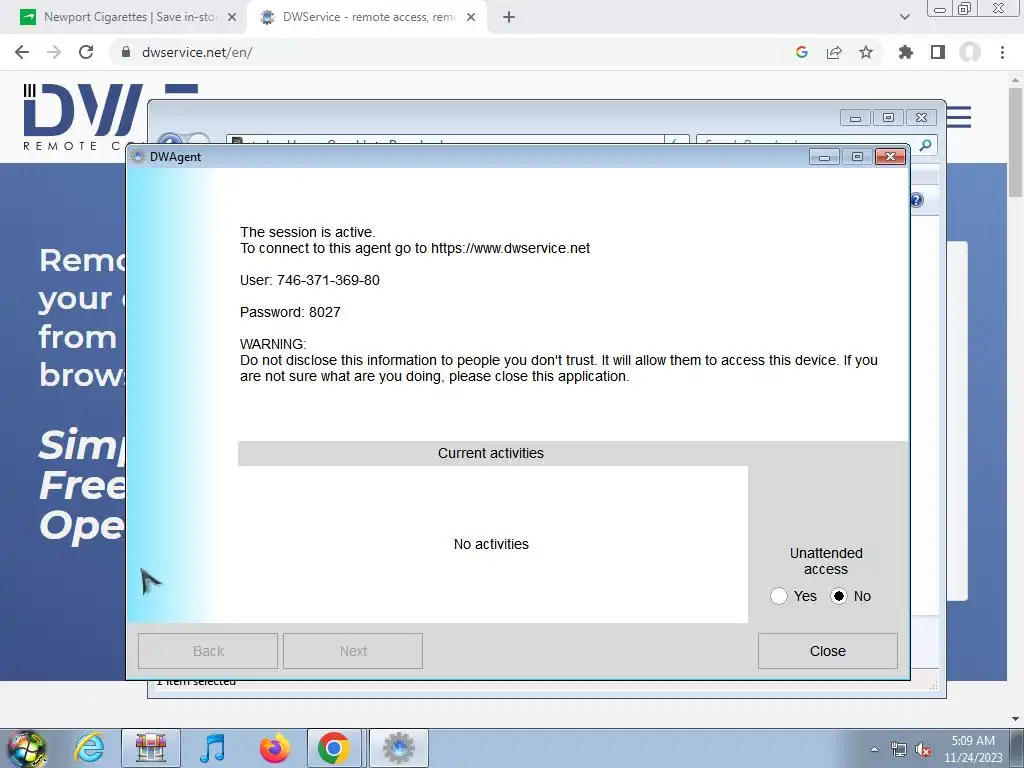The height and width of the screenshot is (768, 1024).
Task: Toggle the Chrome side panel
Action: [x=938, y=52]
